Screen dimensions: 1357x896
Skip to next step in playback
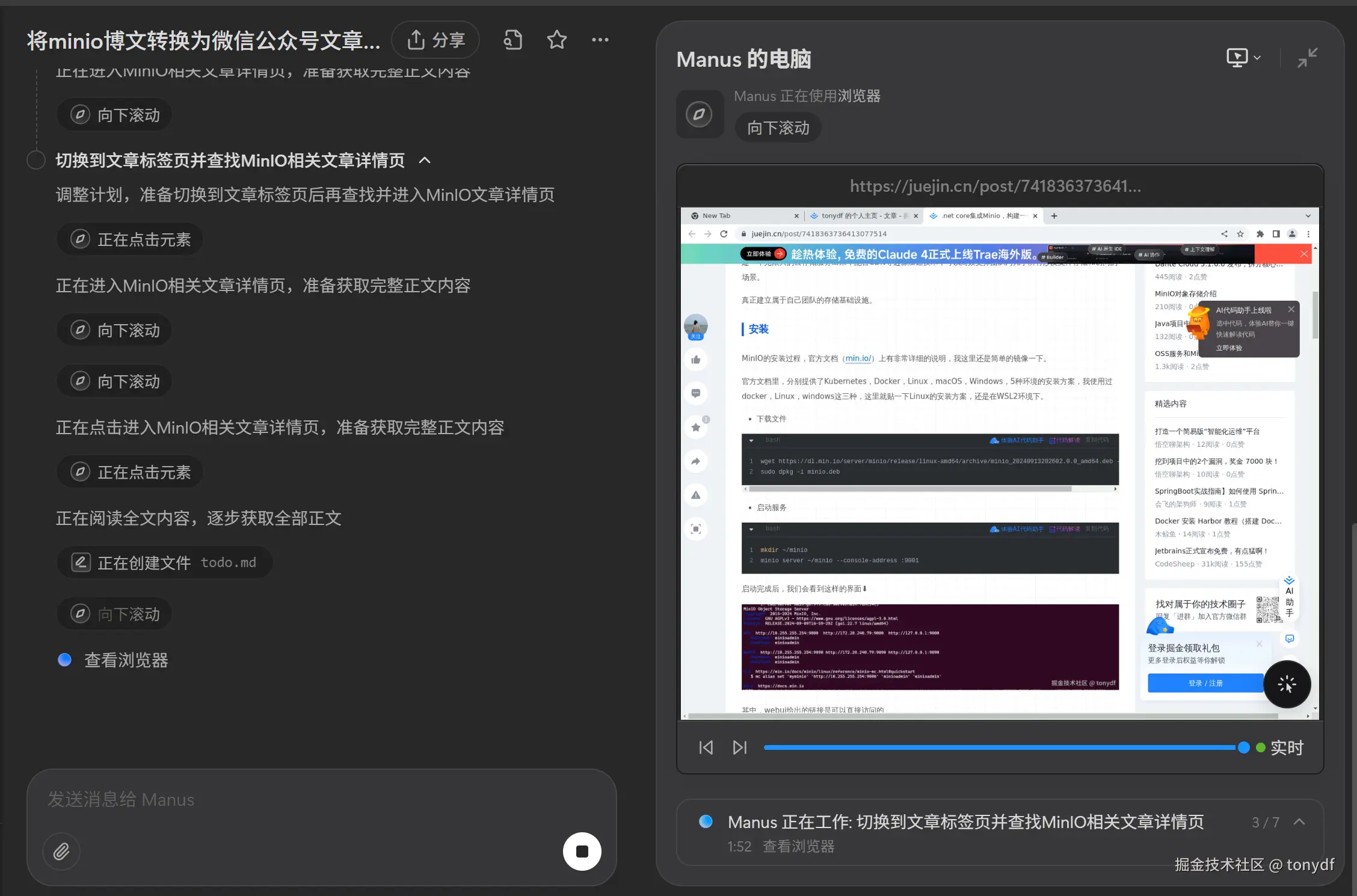pos(739,747)
